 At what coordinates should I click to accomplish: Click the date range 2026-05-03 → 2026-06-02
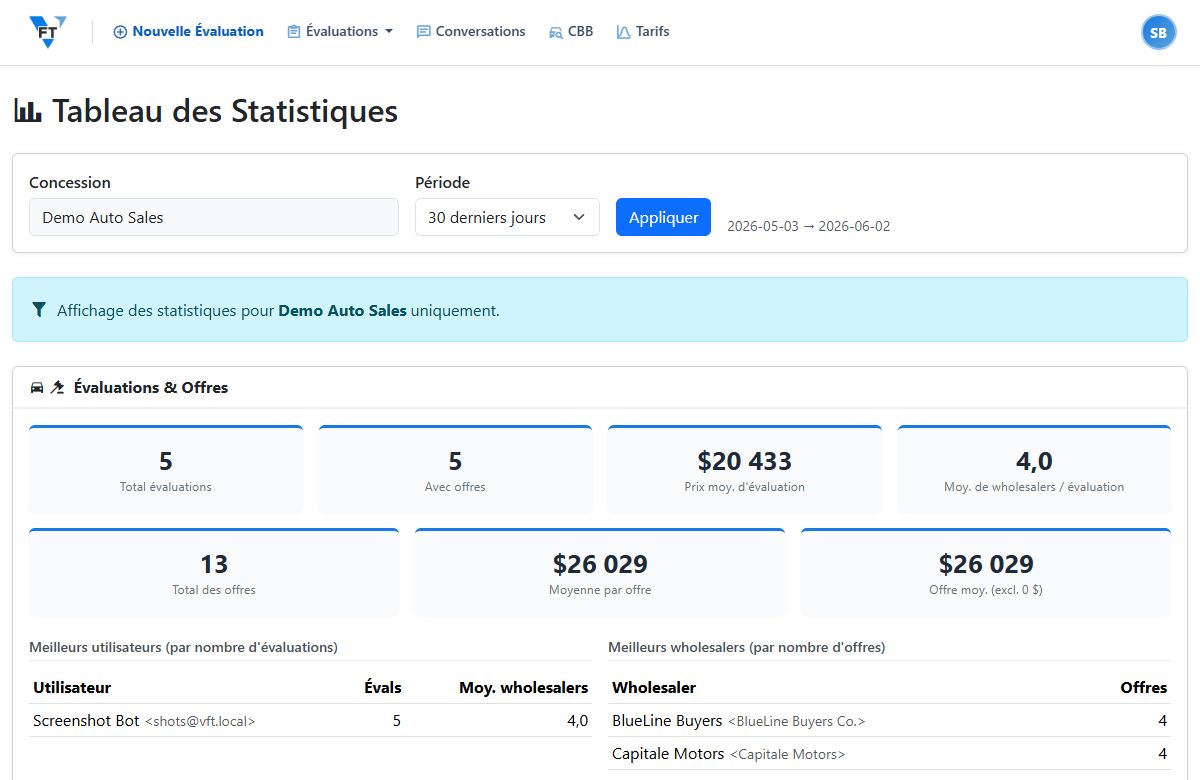[x=808, y=226]
